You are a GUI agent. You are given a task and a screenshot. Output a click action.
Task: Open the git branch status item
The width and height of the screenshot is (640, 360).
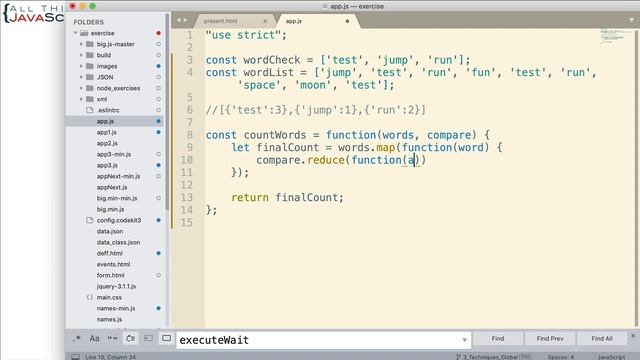(493, 357)
